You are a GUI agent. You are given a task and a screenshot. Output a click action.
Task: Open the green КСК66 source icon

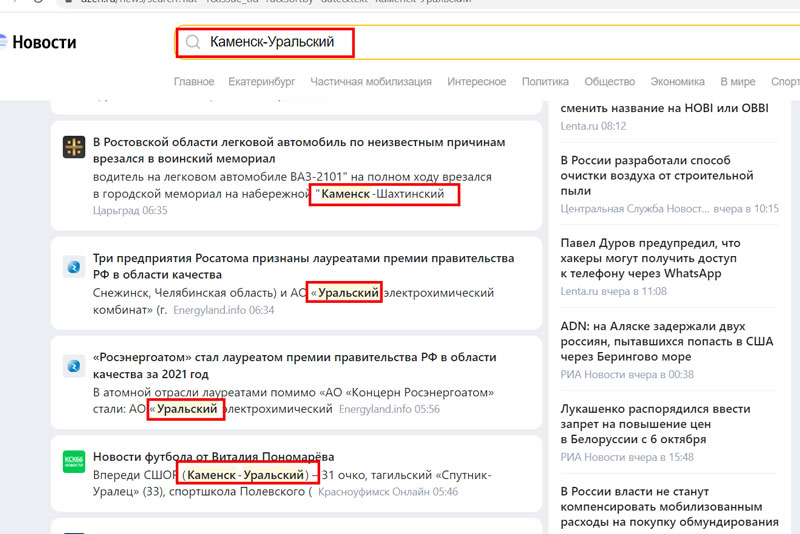click(x=74, y=462)
